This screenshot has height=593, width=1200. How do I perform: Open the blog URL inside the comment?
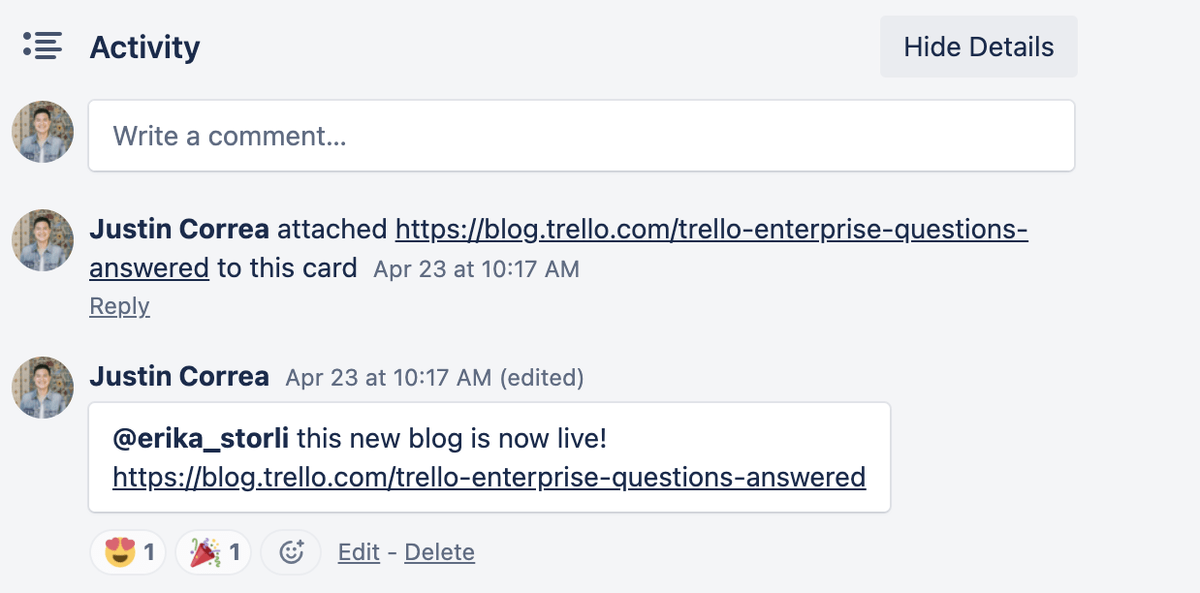[489, 477]
